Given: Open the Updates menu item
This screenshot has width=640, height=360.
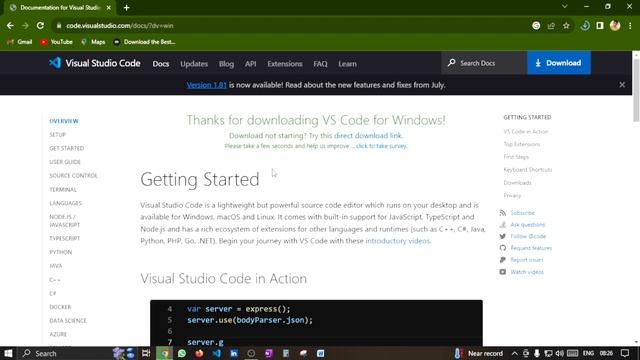Looking at the screenshot, I should pos(194,64).
